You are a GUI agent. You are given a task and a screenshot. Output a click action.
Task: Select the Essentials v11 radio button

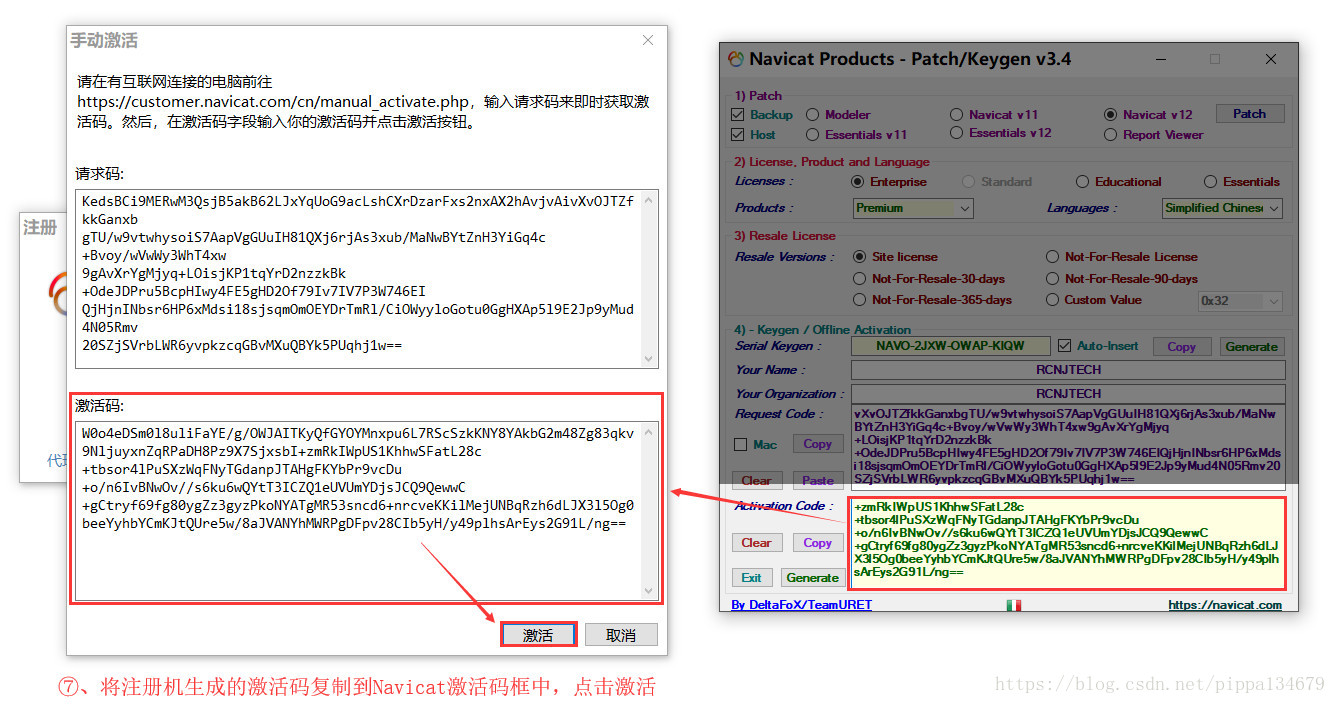[x=812, y=135]
